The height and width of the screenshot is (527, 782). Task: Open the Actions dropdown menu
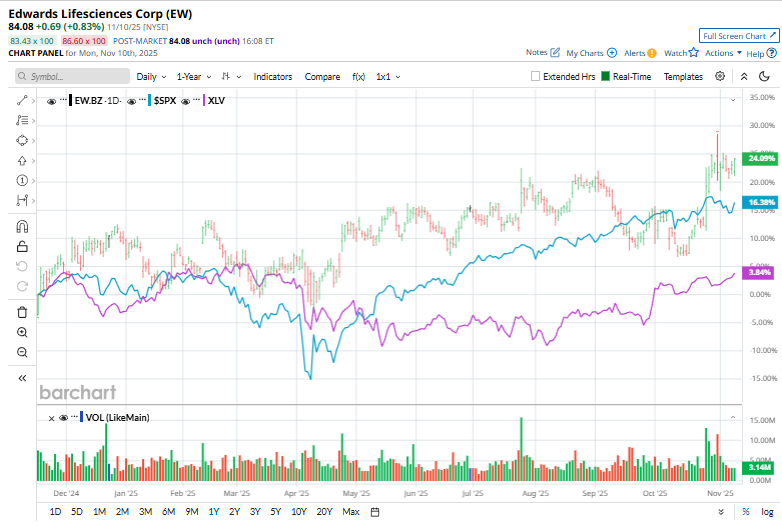point(722,53)
